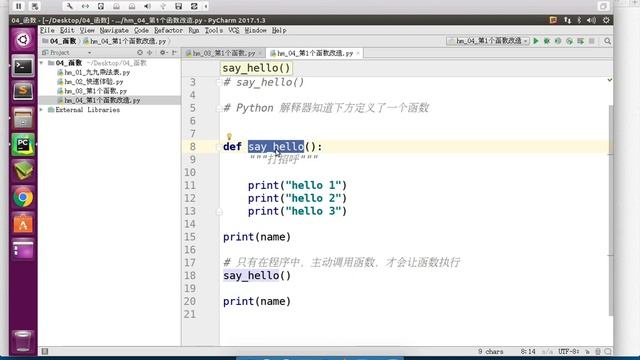Select hm_02_快速体验.py in project tree
The width and height of the screenshot is (640, 360).
(90, 82)
